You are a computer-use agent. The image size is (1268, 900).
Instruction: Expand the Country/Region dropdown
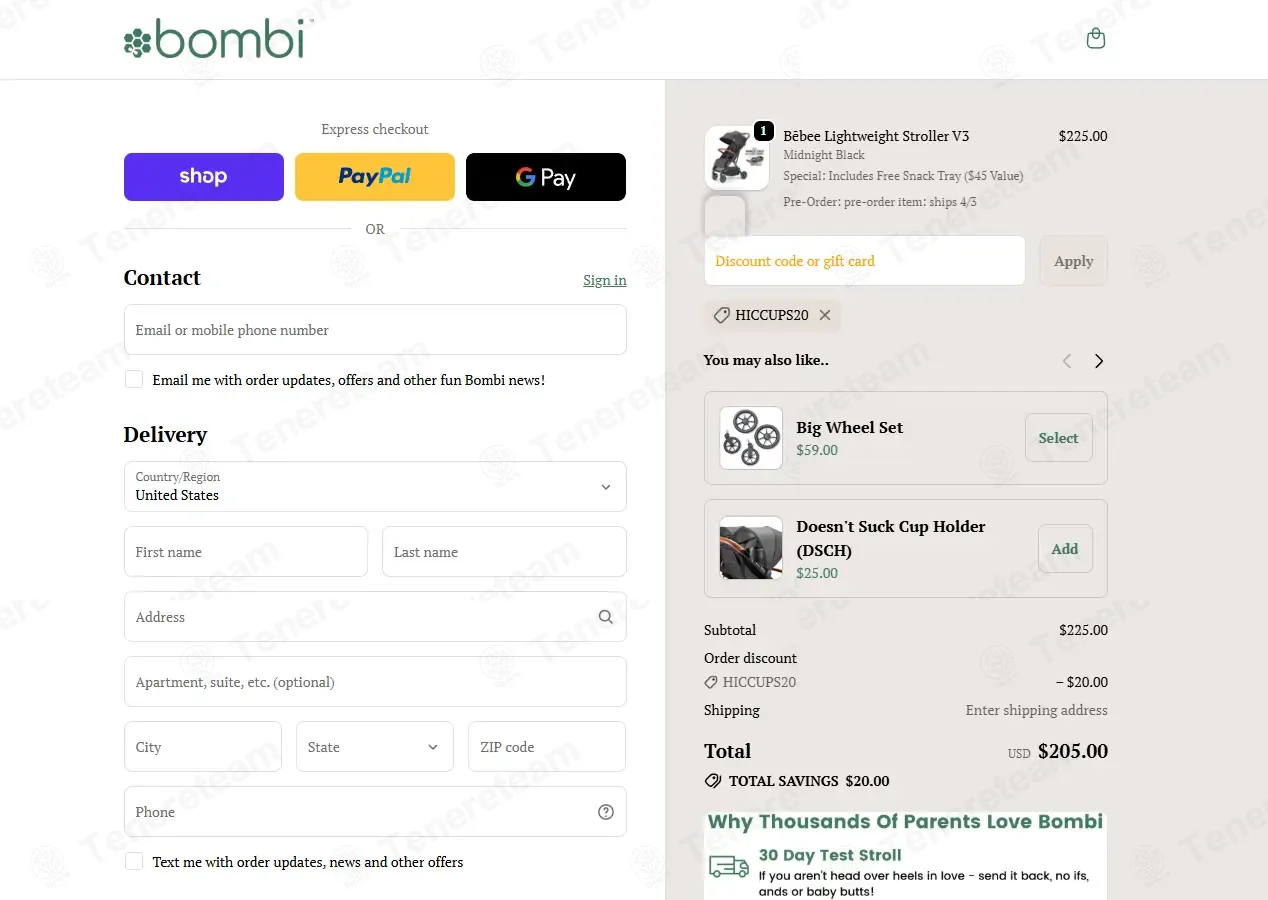(x=375, y=486)
